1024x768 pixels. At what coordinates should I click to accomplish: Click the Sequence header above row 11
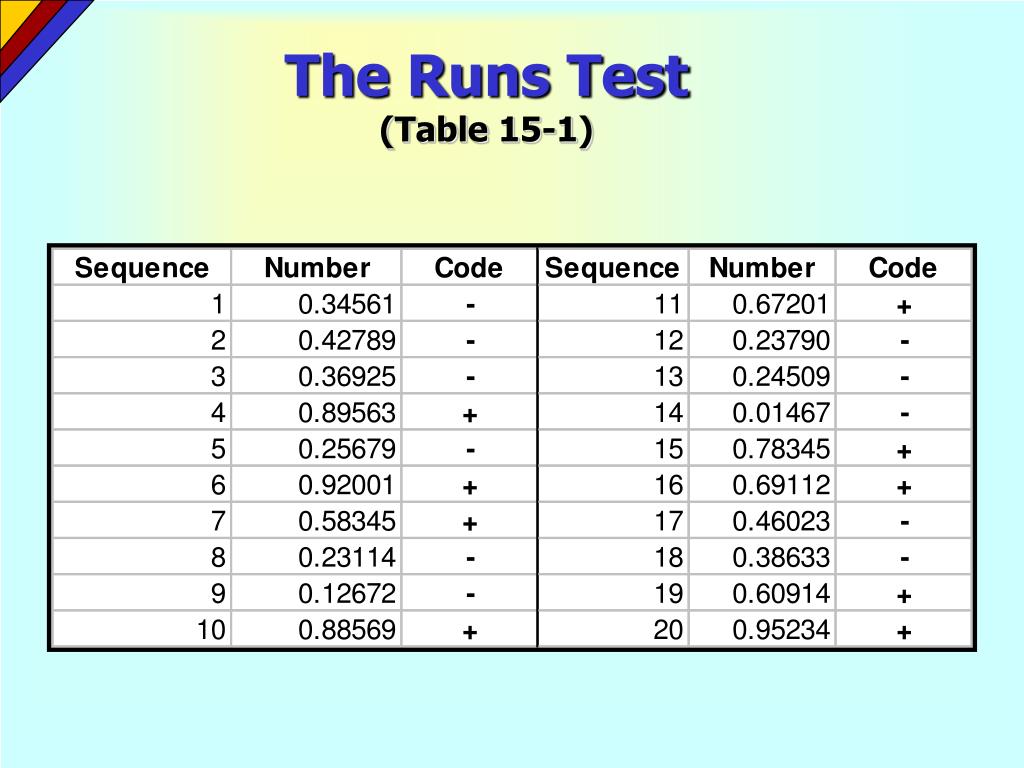pos(612,268)
